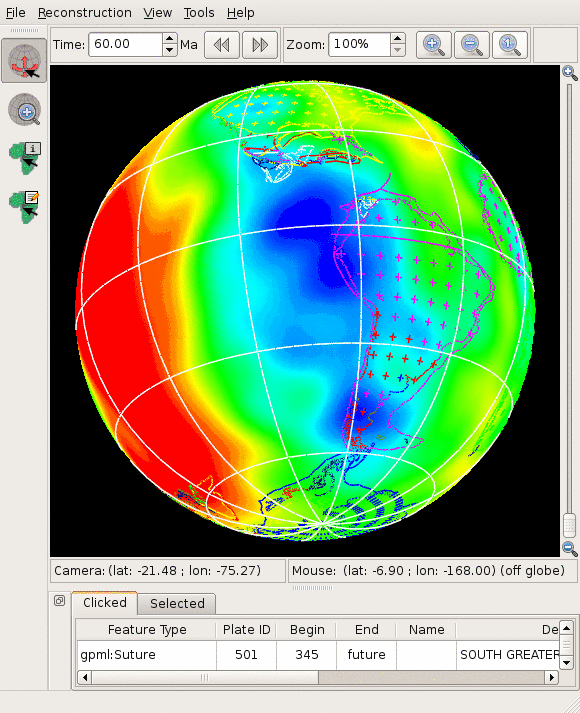The image size is (580, 713).
Task: Click the Zoom Out toolbar button
Action: click(x=471, y=45)
